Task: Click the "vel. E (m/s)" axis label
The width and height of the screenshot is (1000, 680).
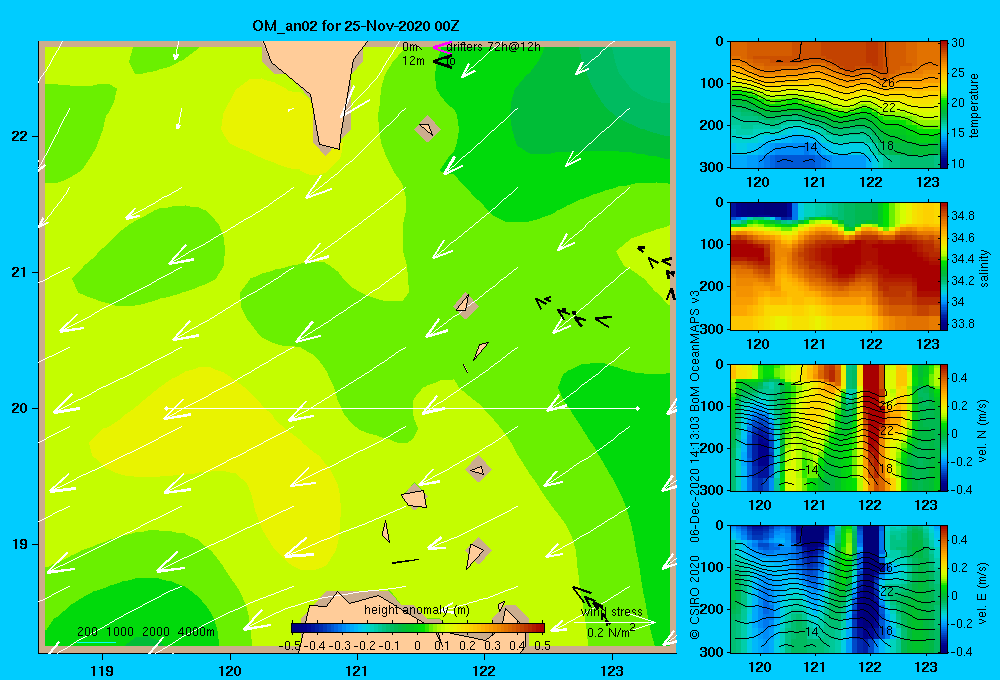Action: tap(982, 593)
